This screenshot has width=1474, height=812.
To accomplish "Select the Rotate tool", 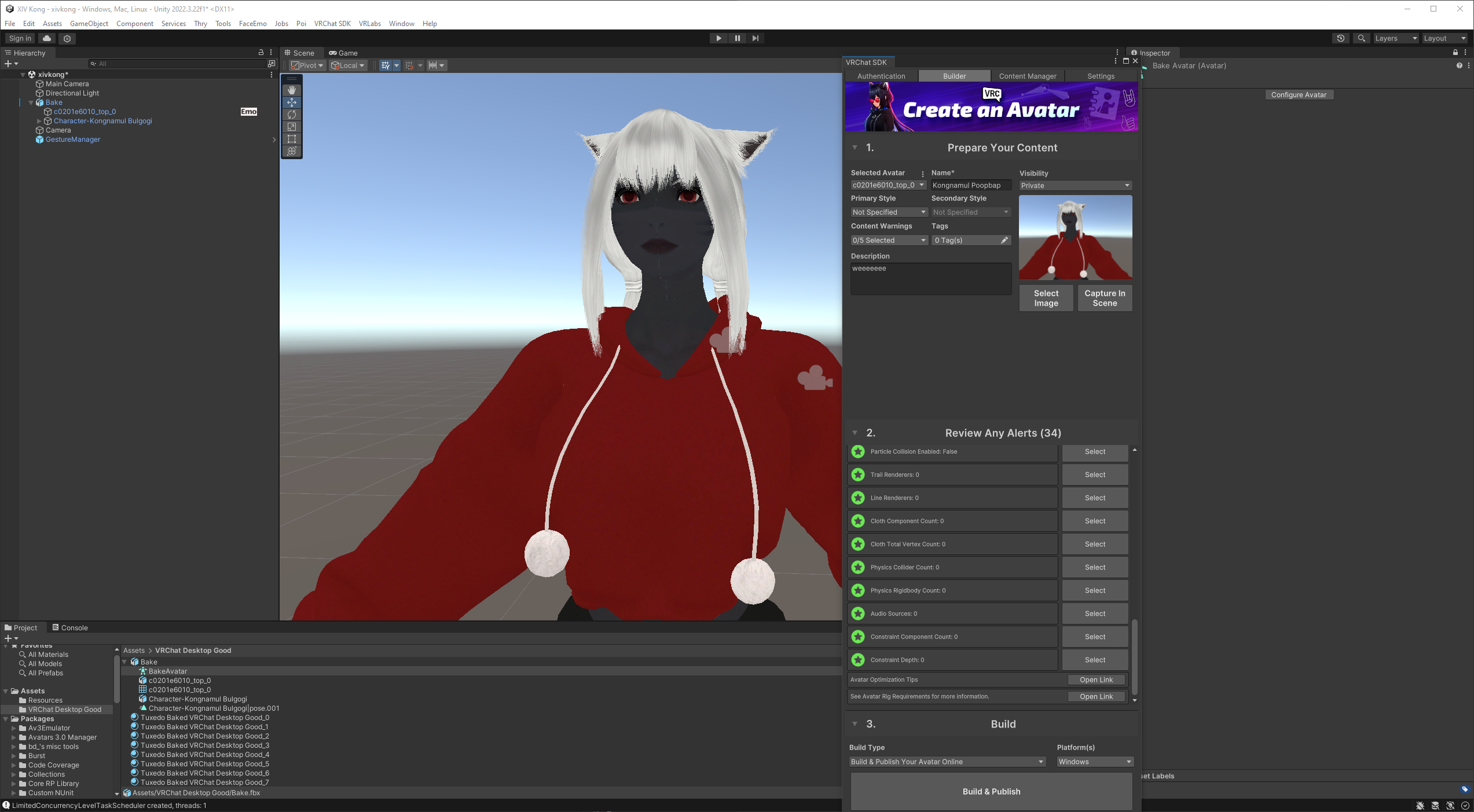I will (x=292, y=115).
